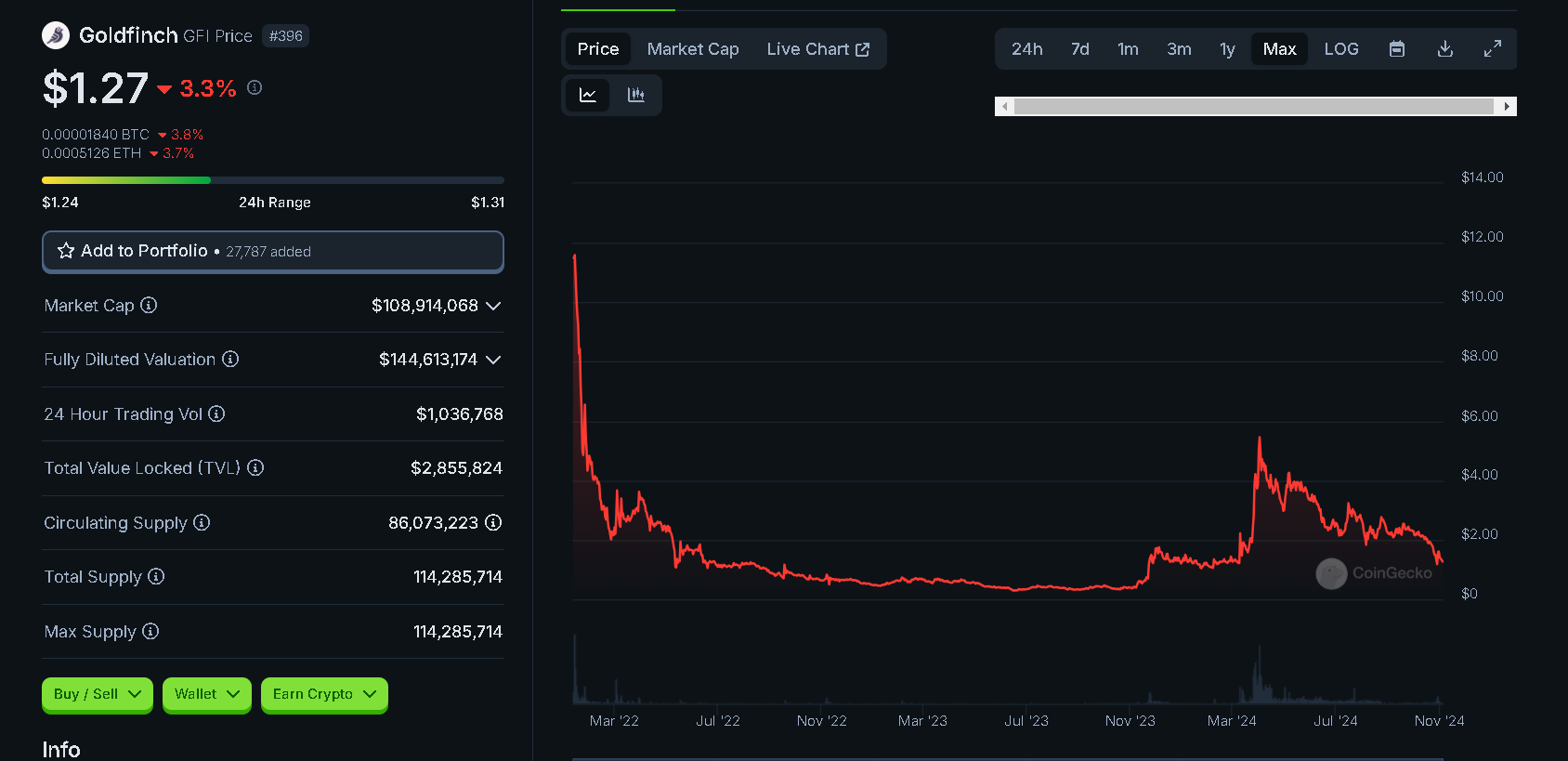Expand Market Cap details chevron
Screen dimensions: 1568x761
[493, 306]
